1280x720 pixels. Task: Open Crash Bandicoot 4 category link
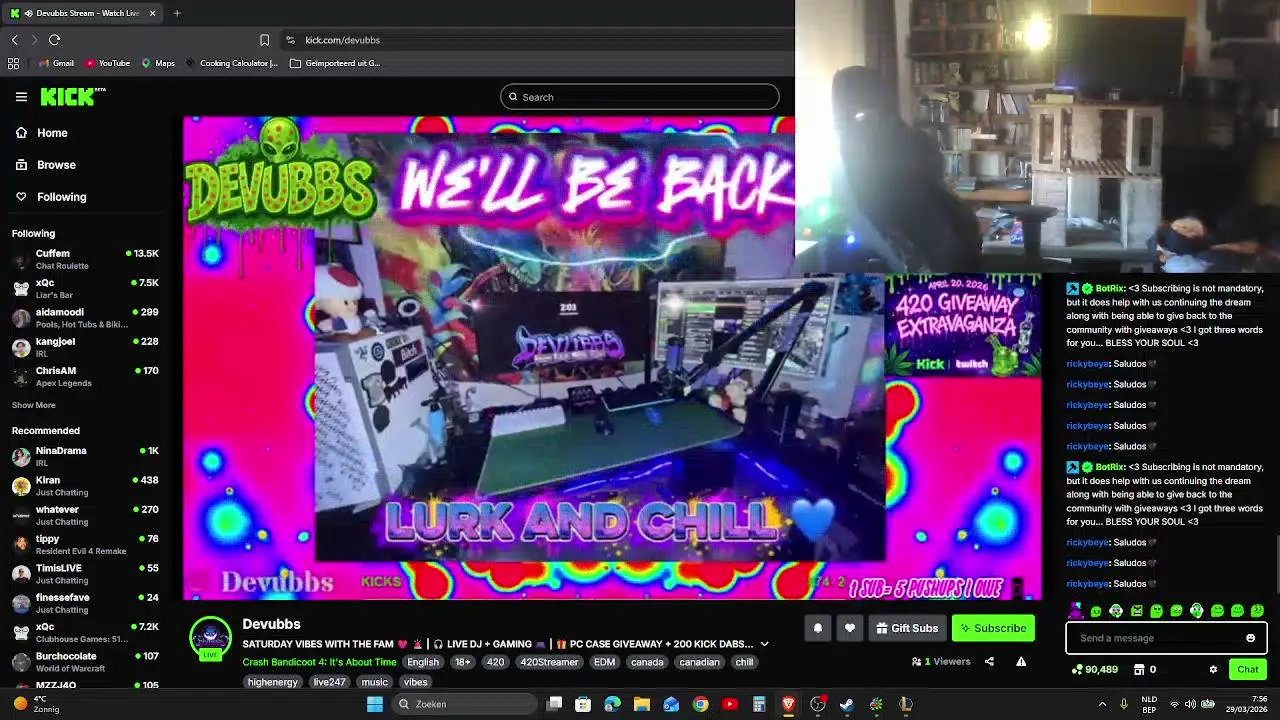pos(319,662)
